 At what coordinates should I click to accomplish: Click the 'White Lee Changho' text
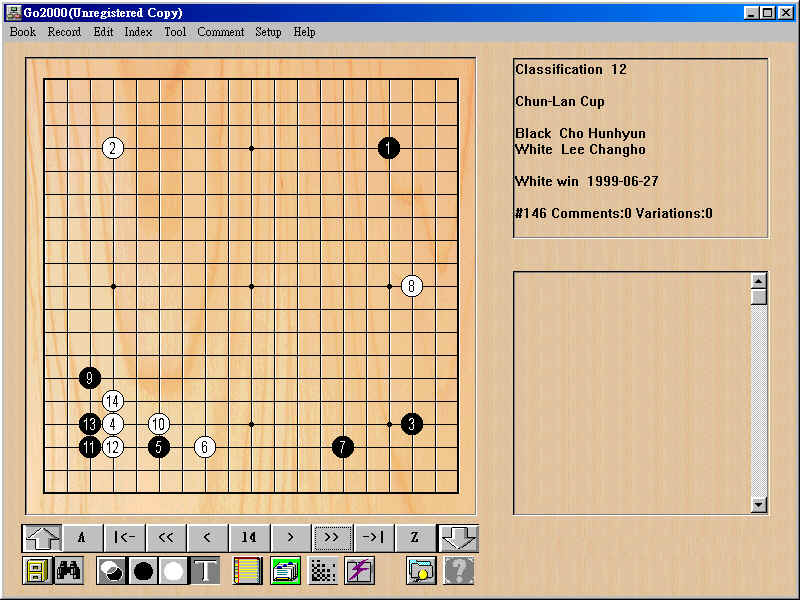[580, 149]
